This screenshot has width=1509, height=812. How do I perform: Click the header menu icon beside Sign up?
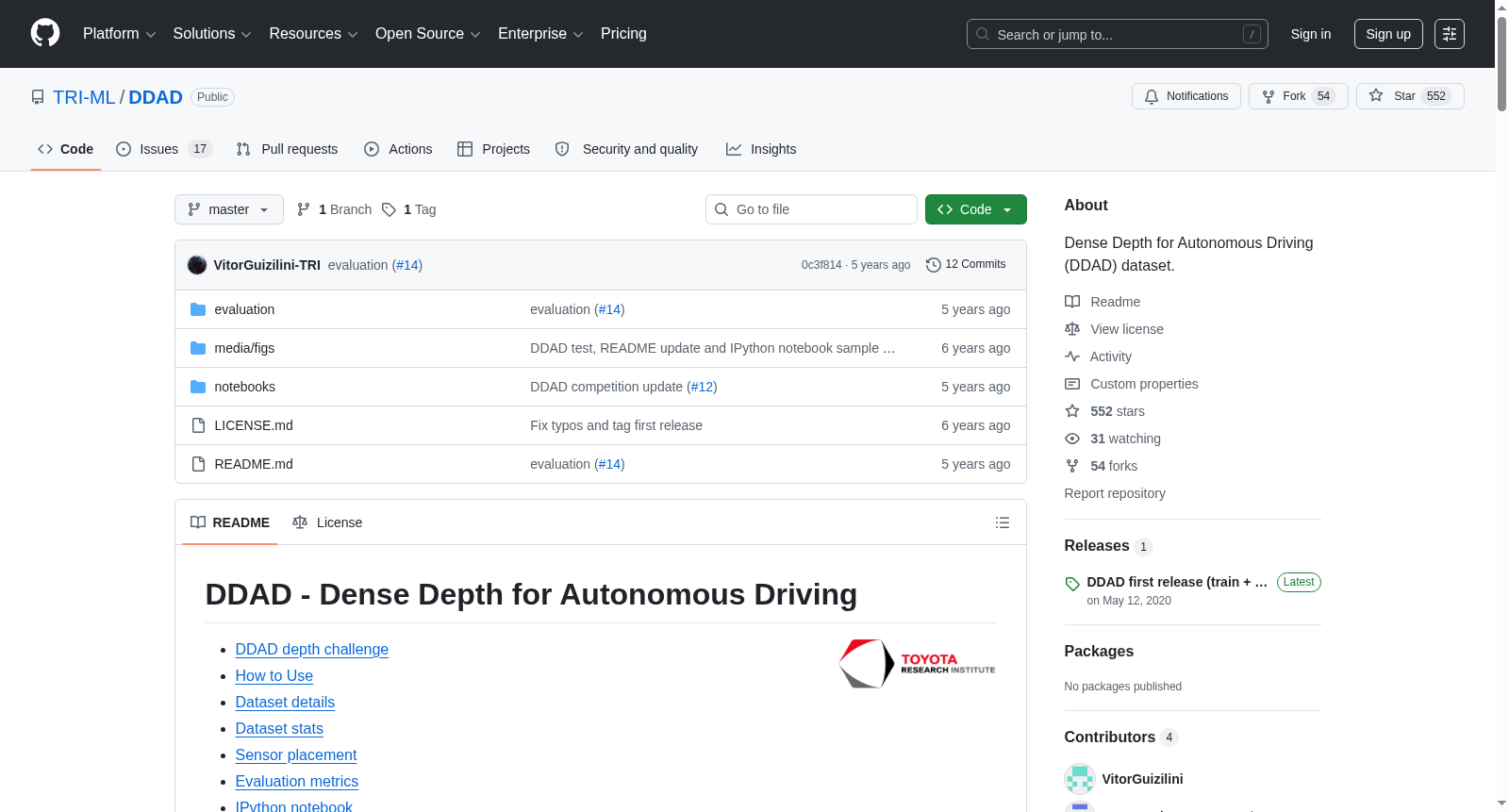1450,34
